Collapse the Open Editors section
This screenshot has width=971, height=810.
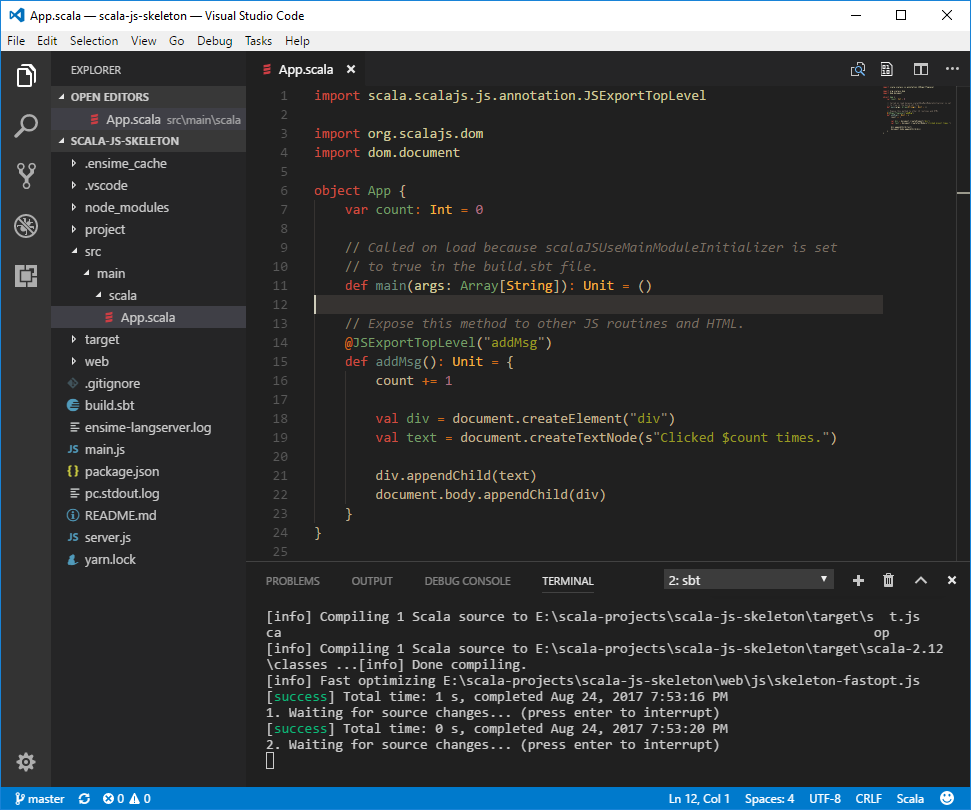(x=149, y=97)
